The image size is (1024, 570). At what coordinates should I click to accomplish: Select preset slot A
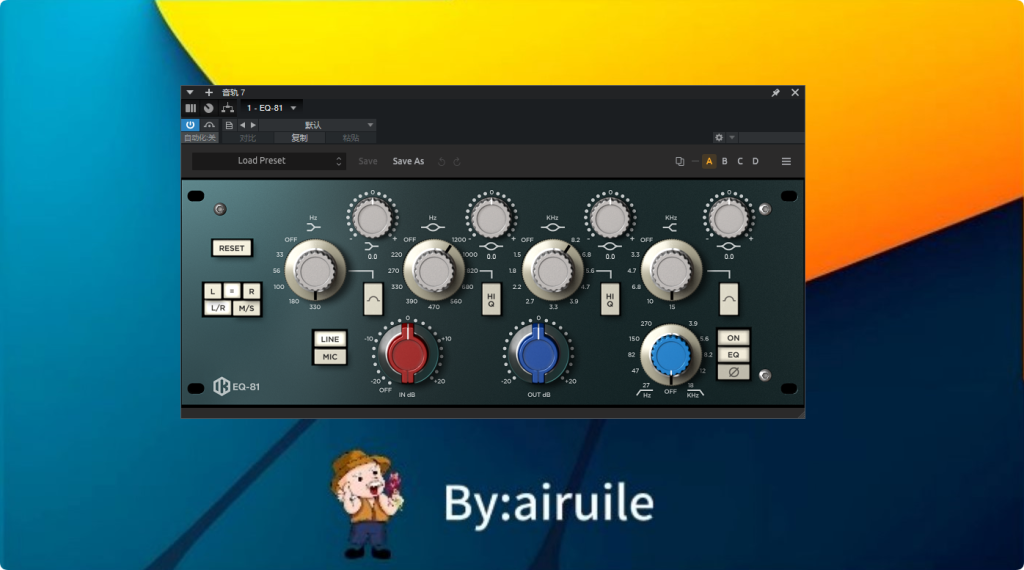click(x=709, y=161)
